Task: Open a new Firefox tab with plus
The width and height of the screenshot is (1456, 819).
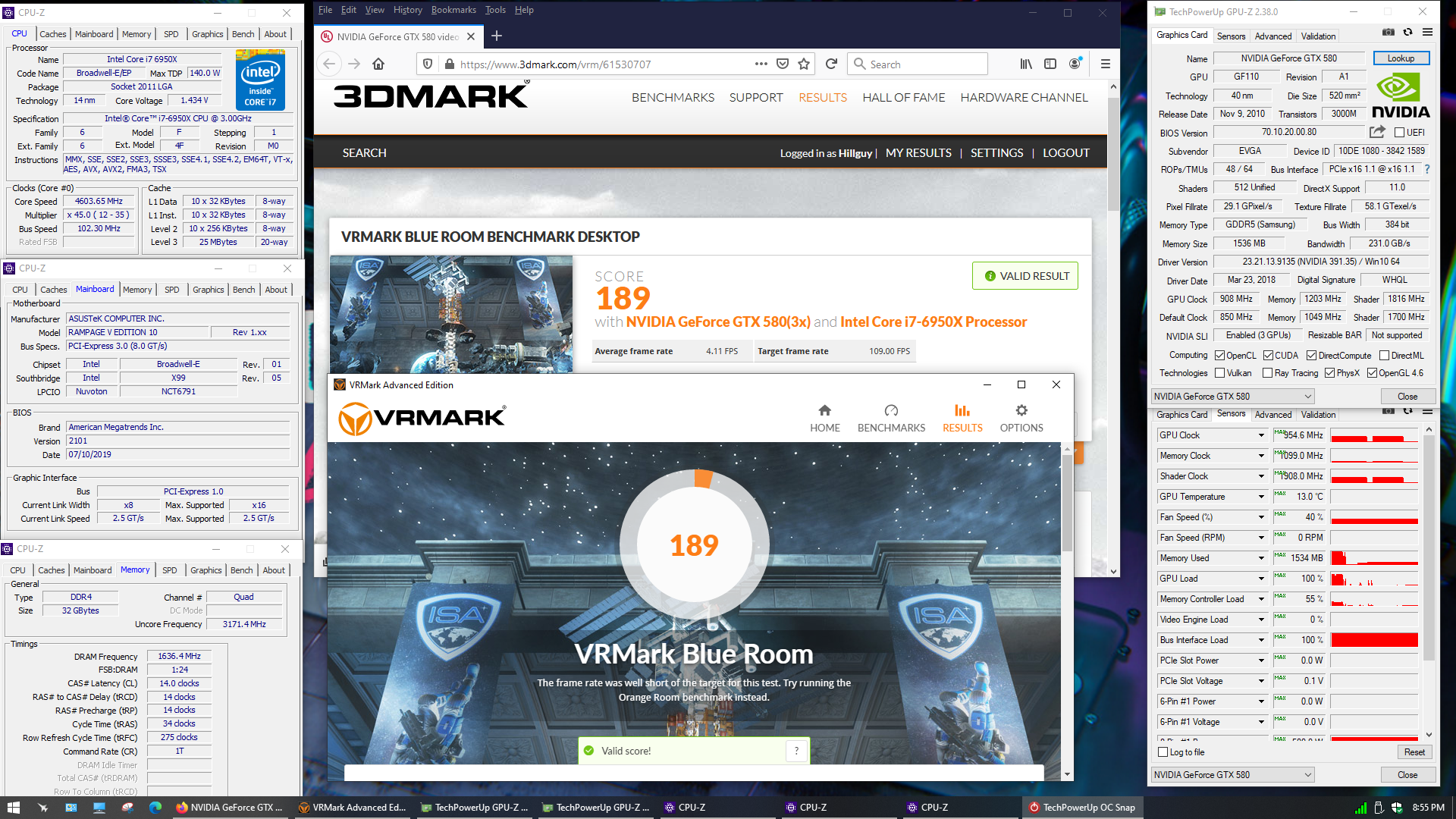Action: coord(497,36)
